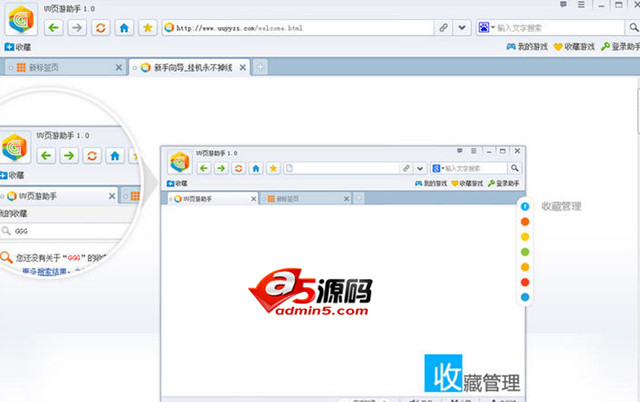This screenshot has width=640, height=402.
Task: Click green forward arrow in inner preview window
Action: point(221,168)
